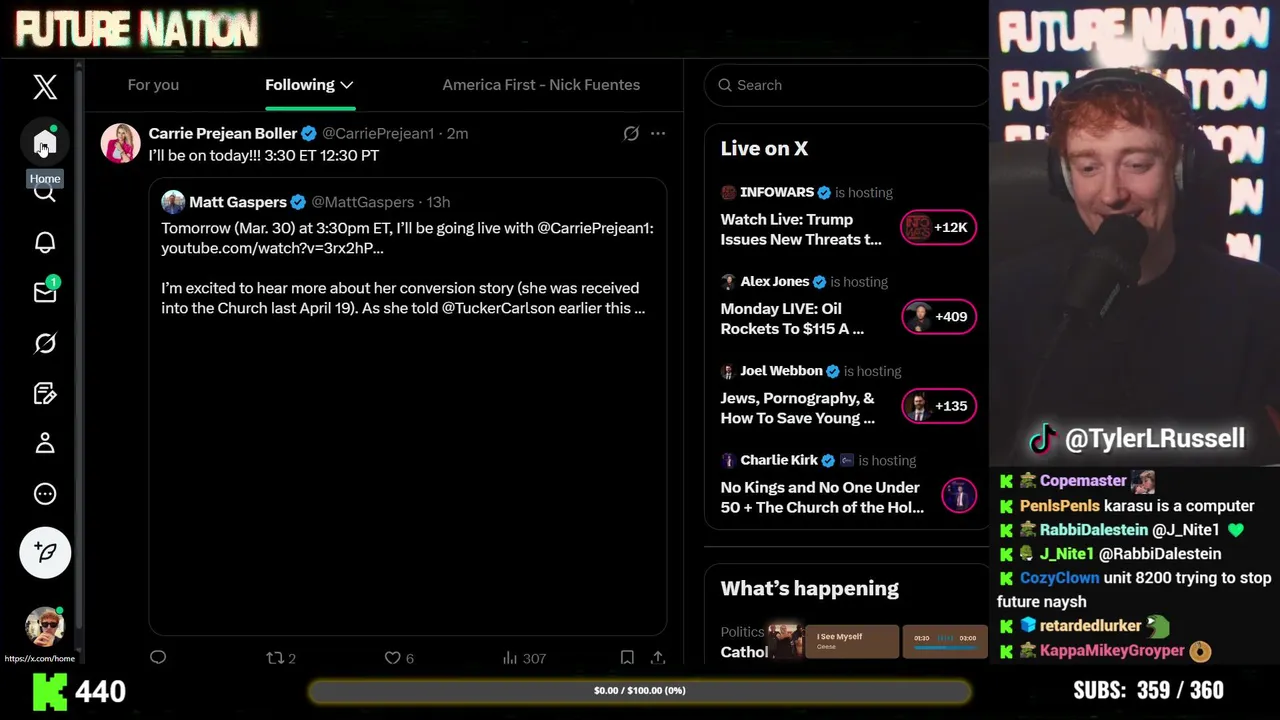Bookmark Carrie Prejean Boller's post
Screen dimensions: 1280x720
(x=627, y=657)
